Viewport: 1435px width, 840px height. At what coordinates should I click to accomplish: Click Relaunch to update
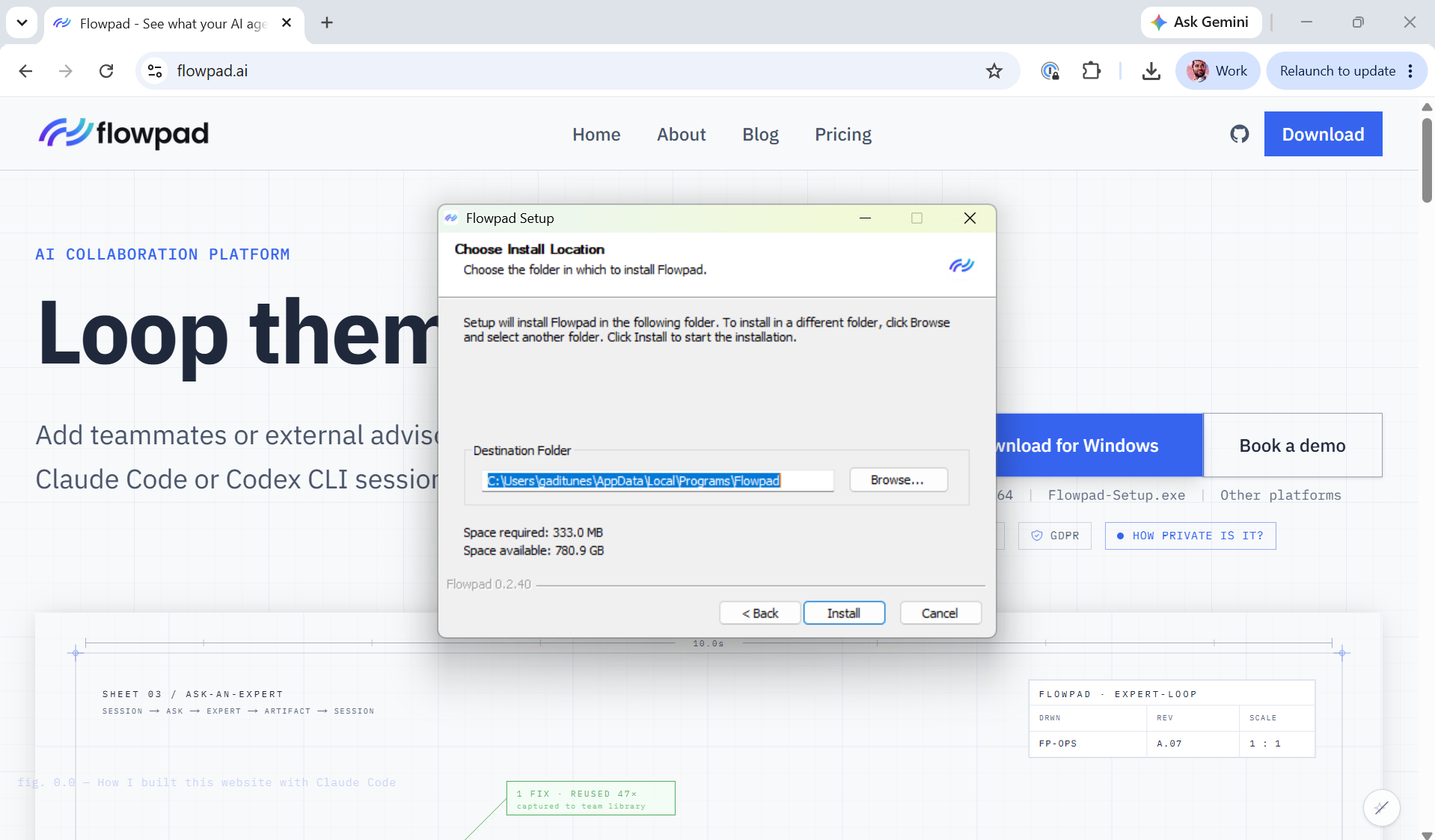coord(1337,71)
